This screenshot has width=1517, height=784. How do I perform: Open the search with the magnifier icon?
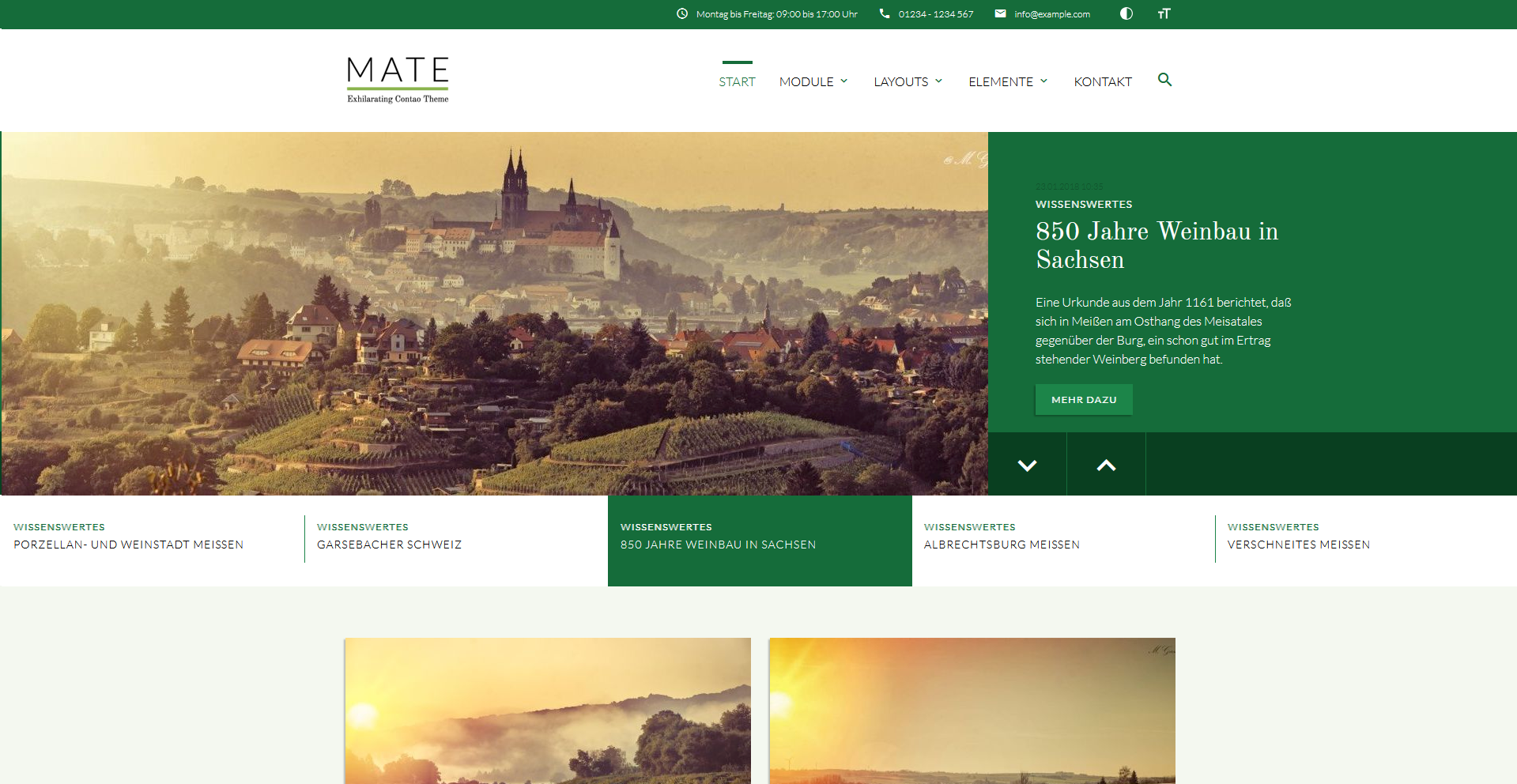(1164, 80)
